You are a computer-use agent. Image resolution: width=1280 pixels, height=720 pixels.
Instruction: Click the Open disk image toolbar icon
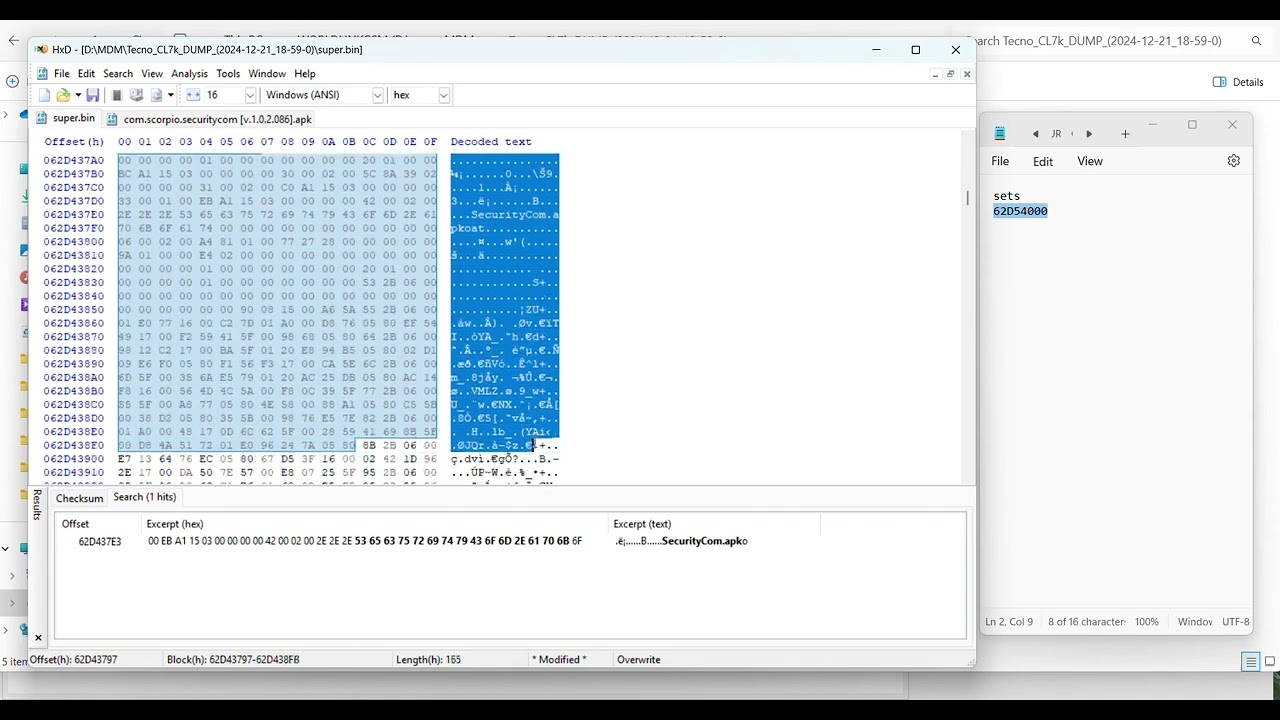click(x=156, y=95)
